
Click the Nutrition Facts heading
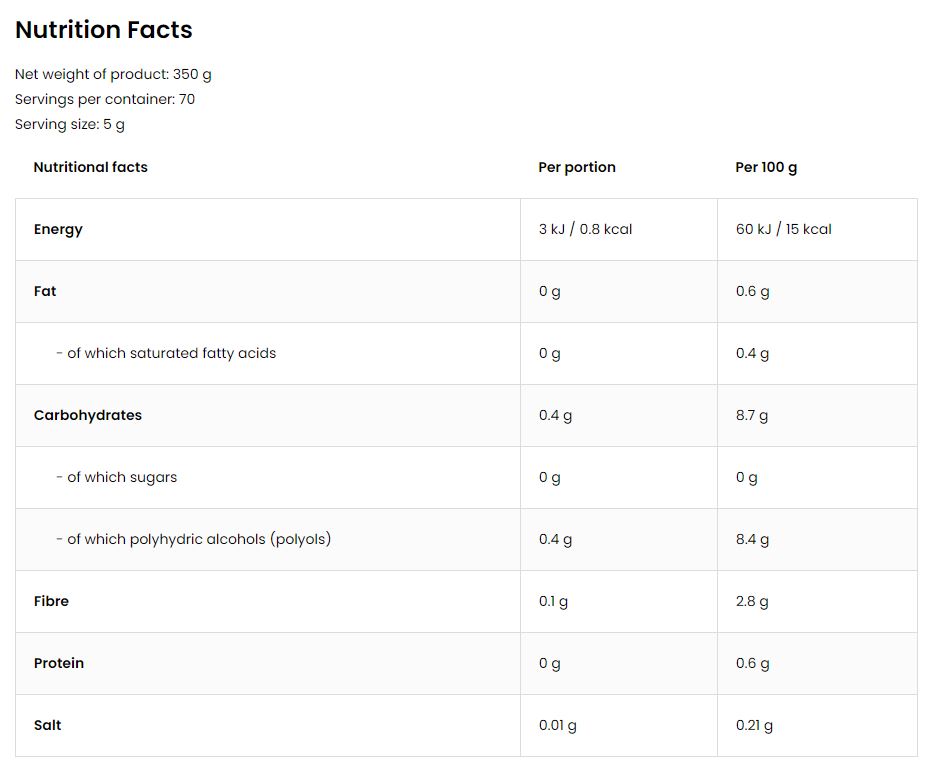pyautogui.click(x=104, y=30)
